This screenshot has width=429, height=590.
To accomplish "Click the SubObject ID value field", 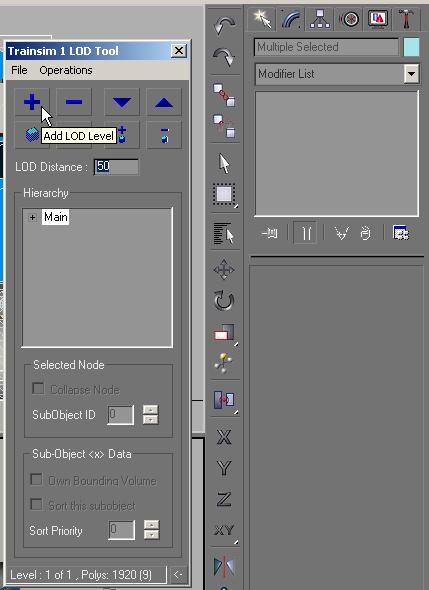I will tap(120, 415).
